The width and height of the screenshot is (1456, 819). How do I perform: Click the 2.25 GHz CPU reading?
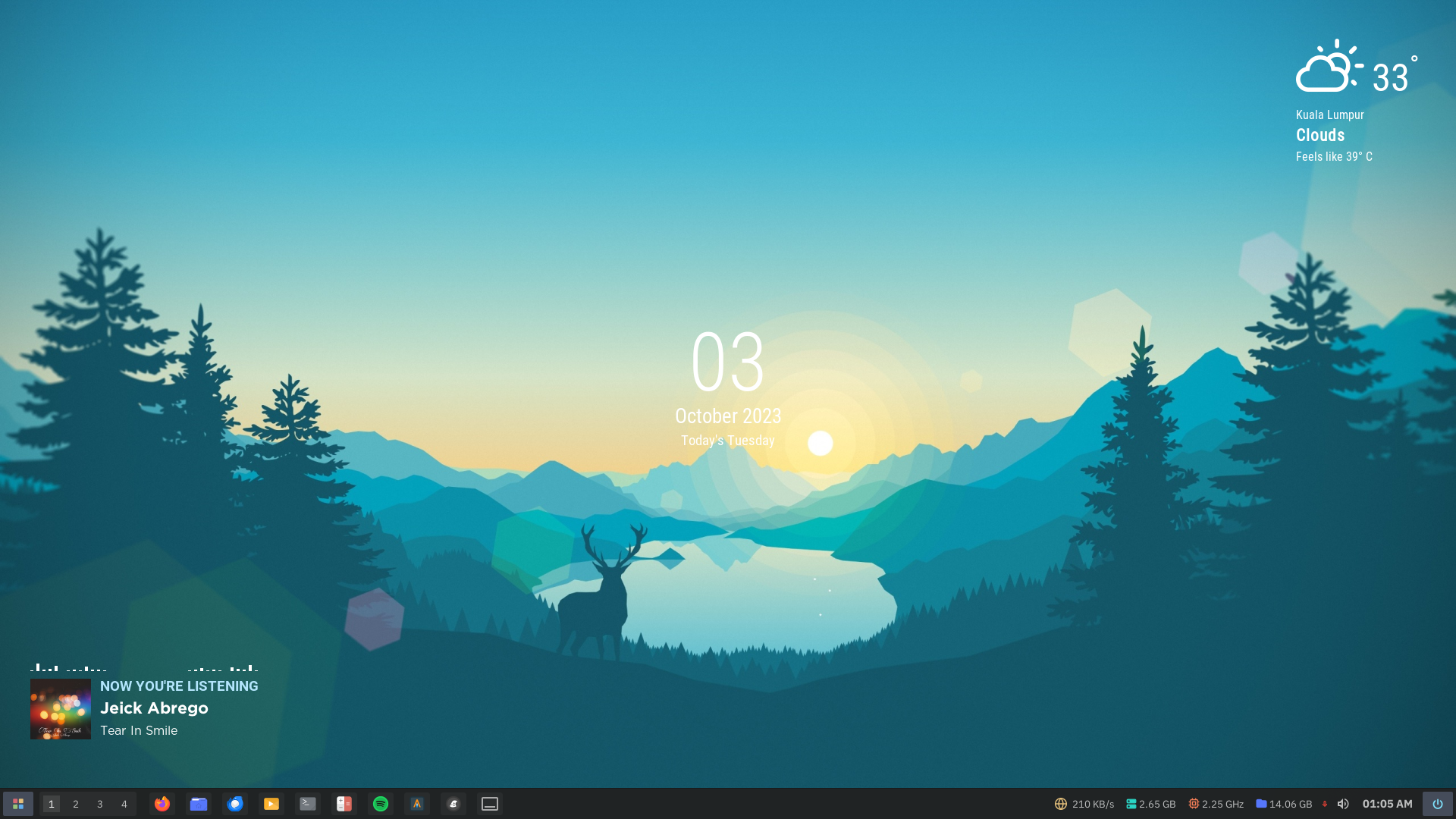pos(1222,804)
